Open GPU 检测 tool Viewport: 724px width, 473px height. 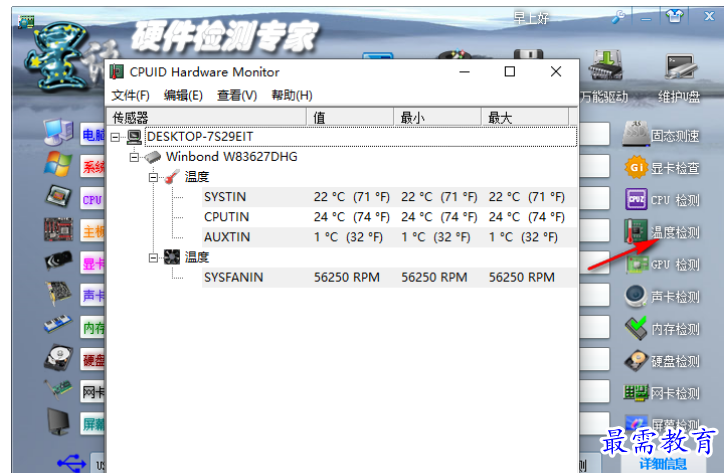coord(662,265)
